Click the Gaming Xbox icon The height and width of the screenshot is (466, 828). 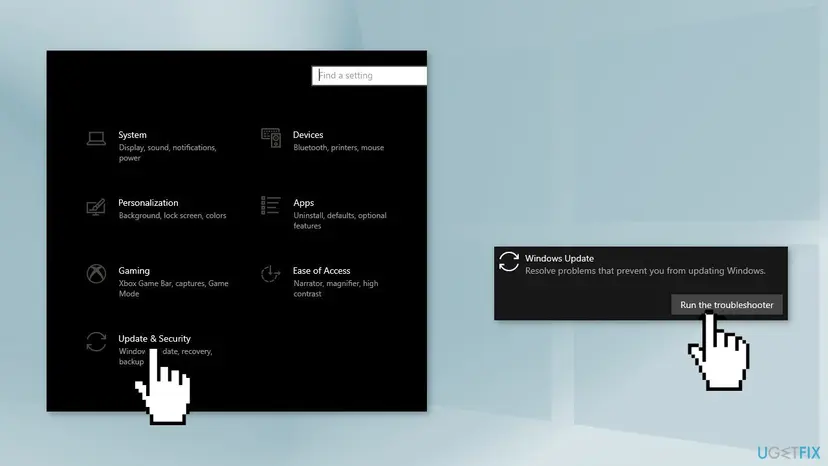coord(96,274)
